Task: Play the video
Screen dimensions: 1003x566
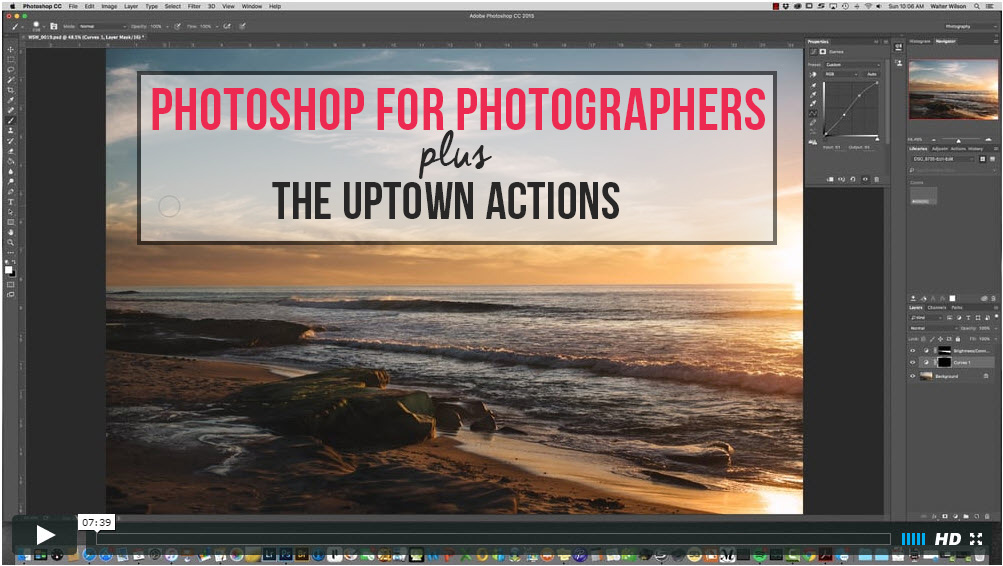Action: 45,536
